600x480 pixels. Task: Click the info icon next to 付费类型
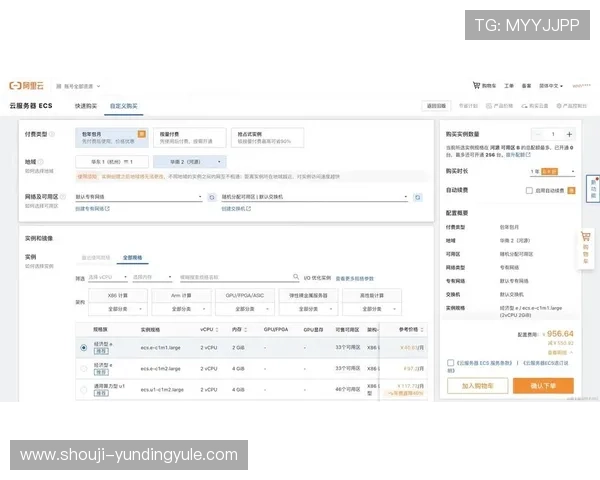point(52,134)
